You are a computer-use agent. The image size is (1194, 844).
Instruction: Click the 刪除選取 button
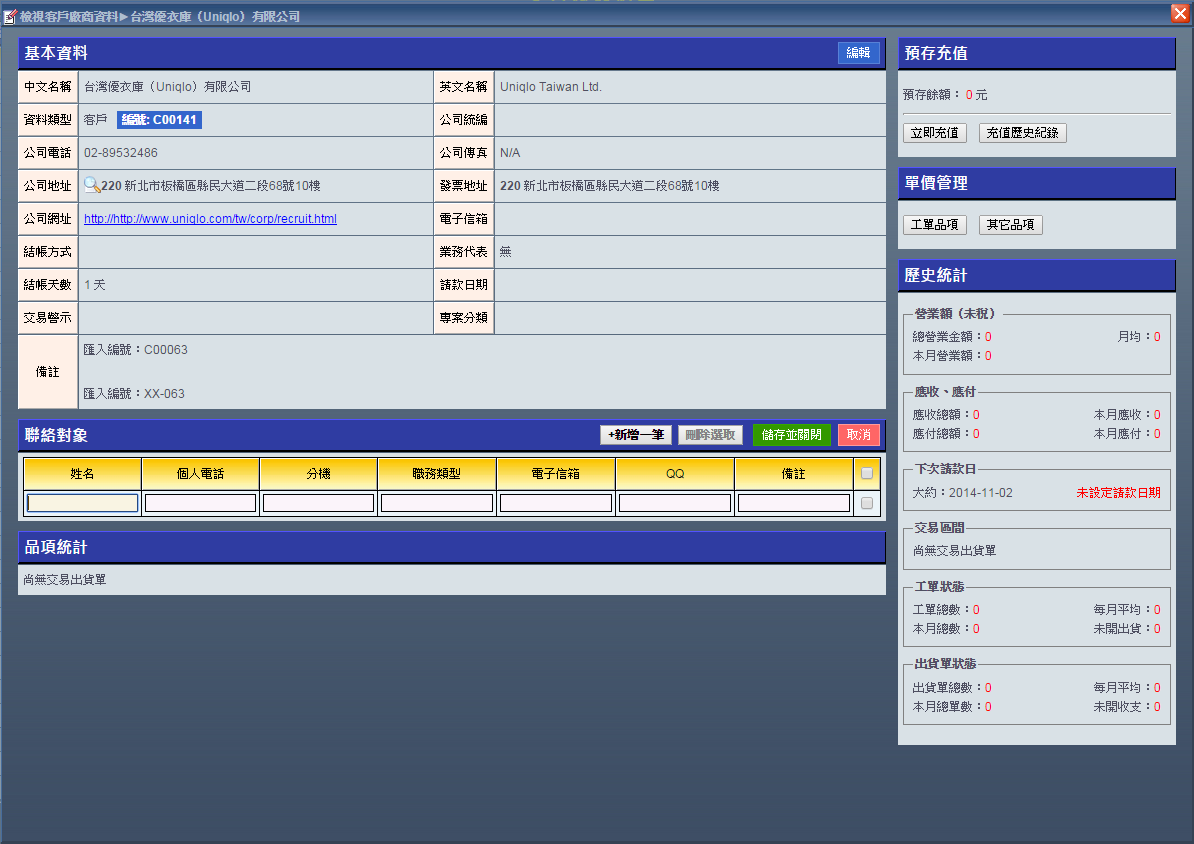click(x=710, y=435)
